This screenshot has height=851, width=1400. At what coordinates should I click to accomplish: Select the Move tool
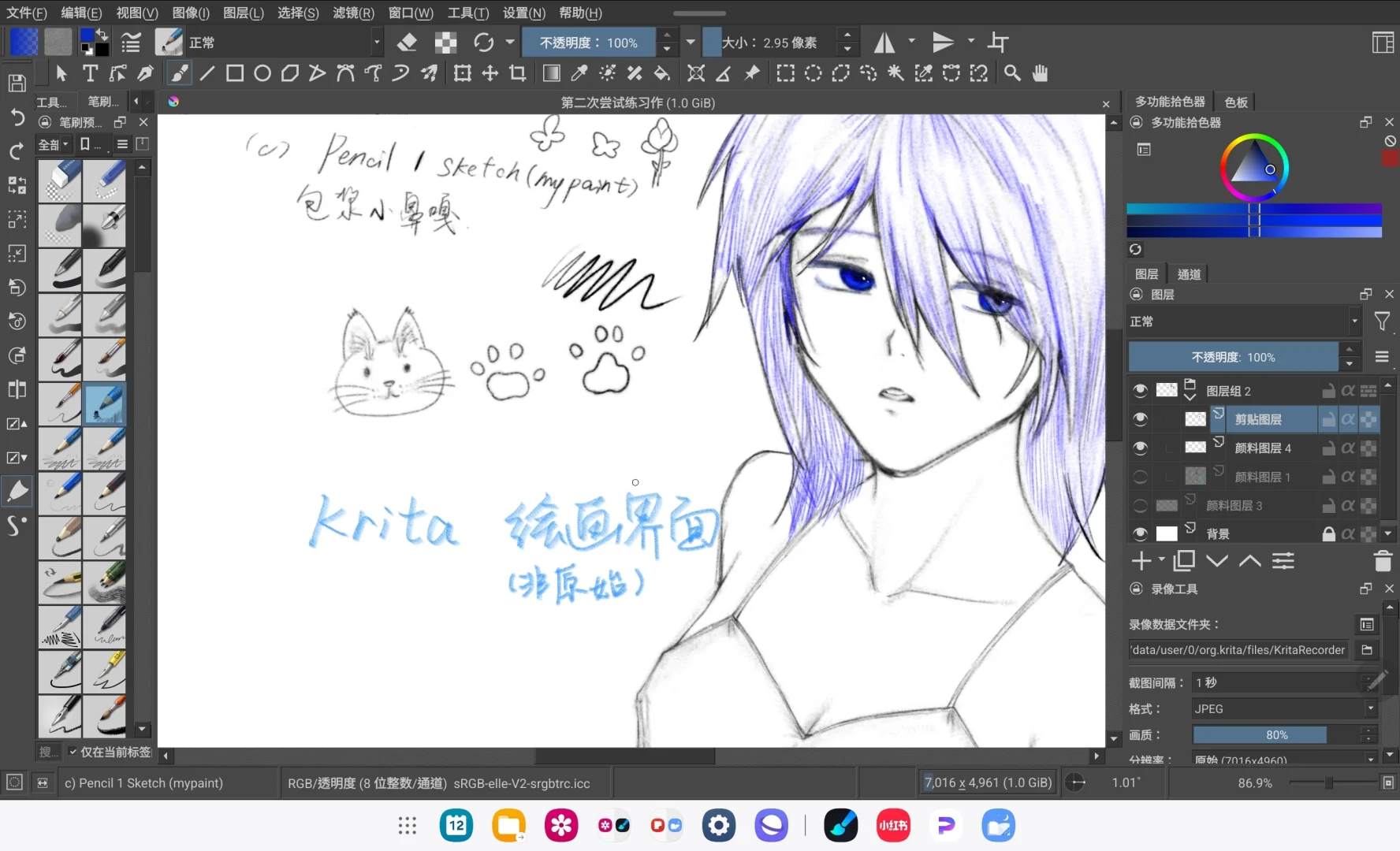coord(490,73)
